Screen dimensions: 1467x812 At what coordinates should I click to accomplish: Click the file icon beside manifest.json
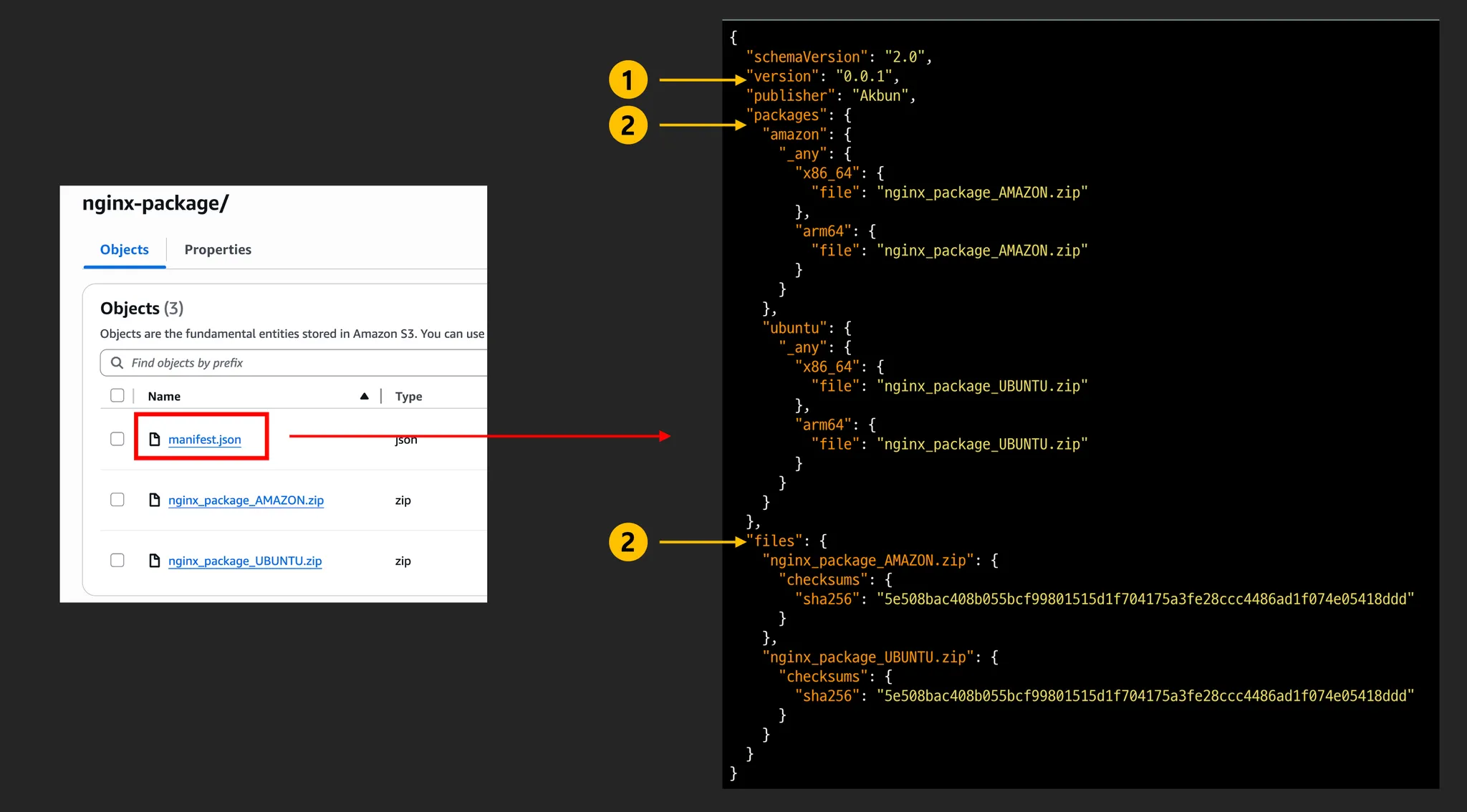click(154, 439)
